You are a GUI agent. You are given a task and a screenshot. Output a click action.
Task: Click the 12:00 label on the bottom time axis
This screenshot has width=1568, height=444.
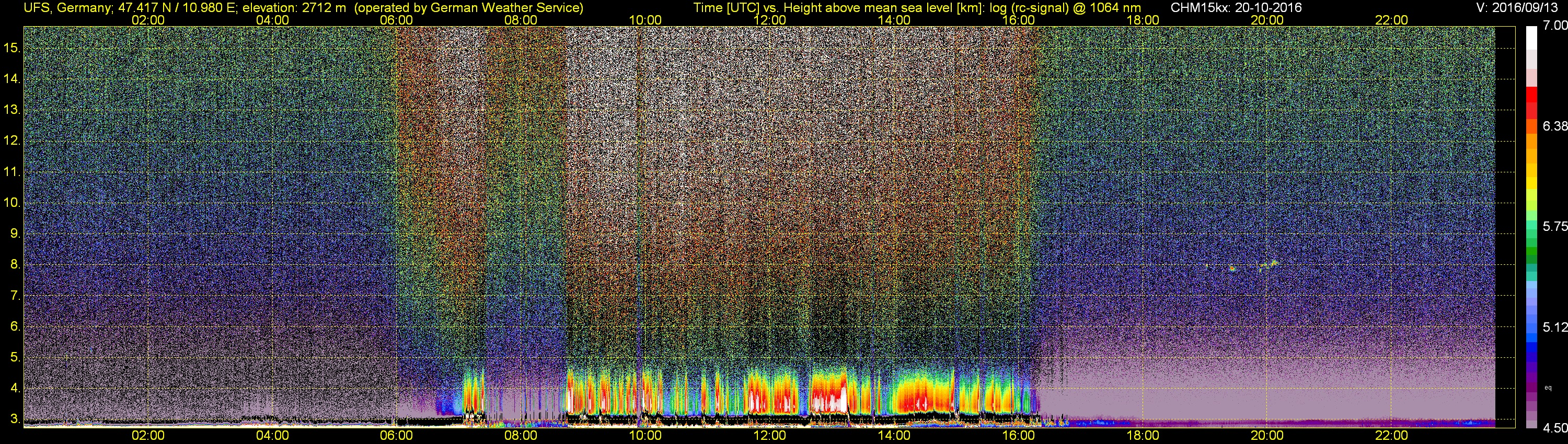[769, 436]
